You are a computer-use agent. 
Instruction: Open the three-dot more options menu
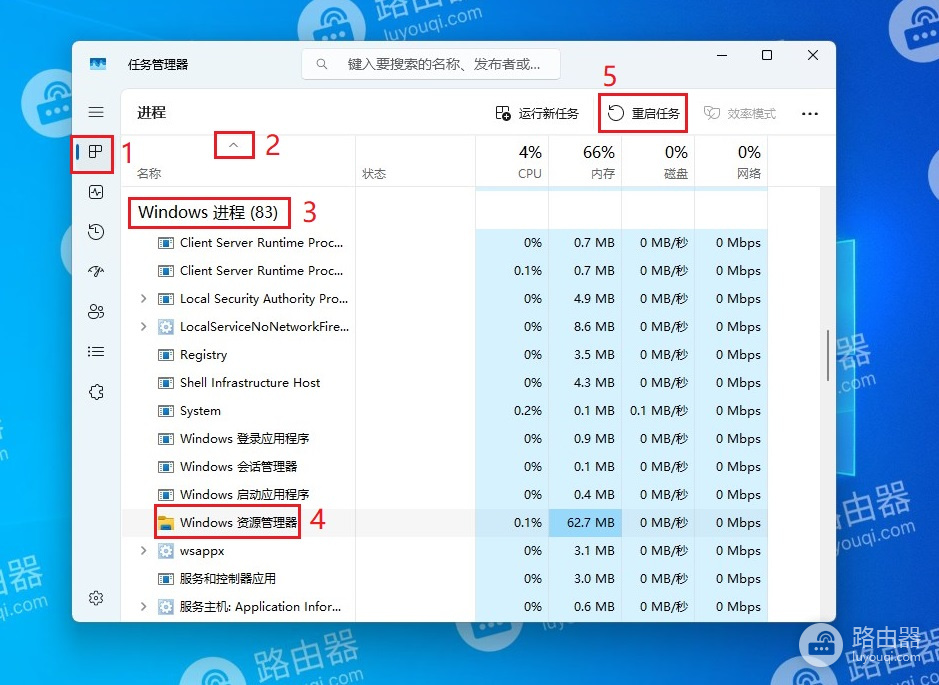tap(810, 113)
